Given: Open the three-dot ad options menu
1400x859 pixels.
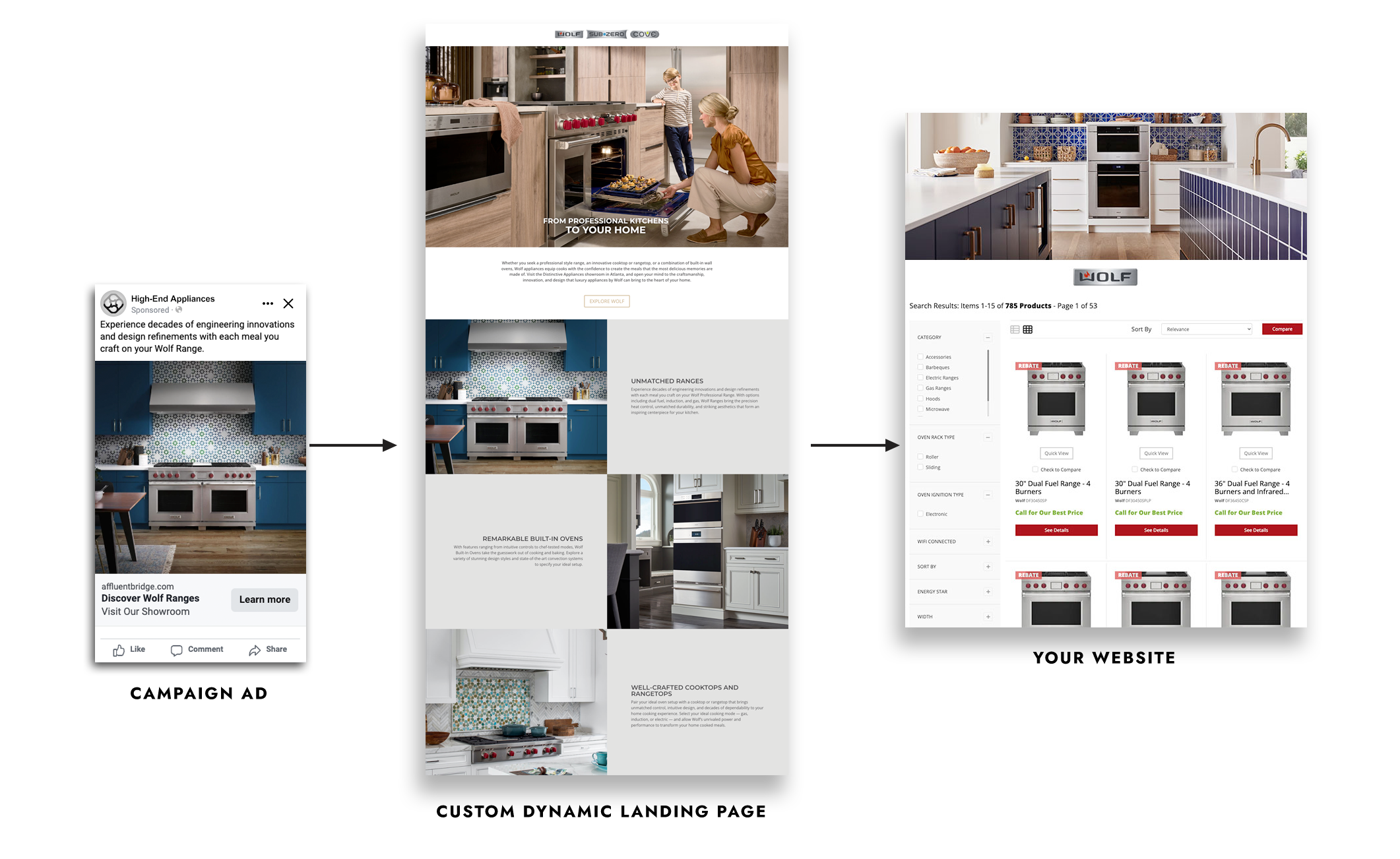Looking at the screenshot, I should 267,303.
